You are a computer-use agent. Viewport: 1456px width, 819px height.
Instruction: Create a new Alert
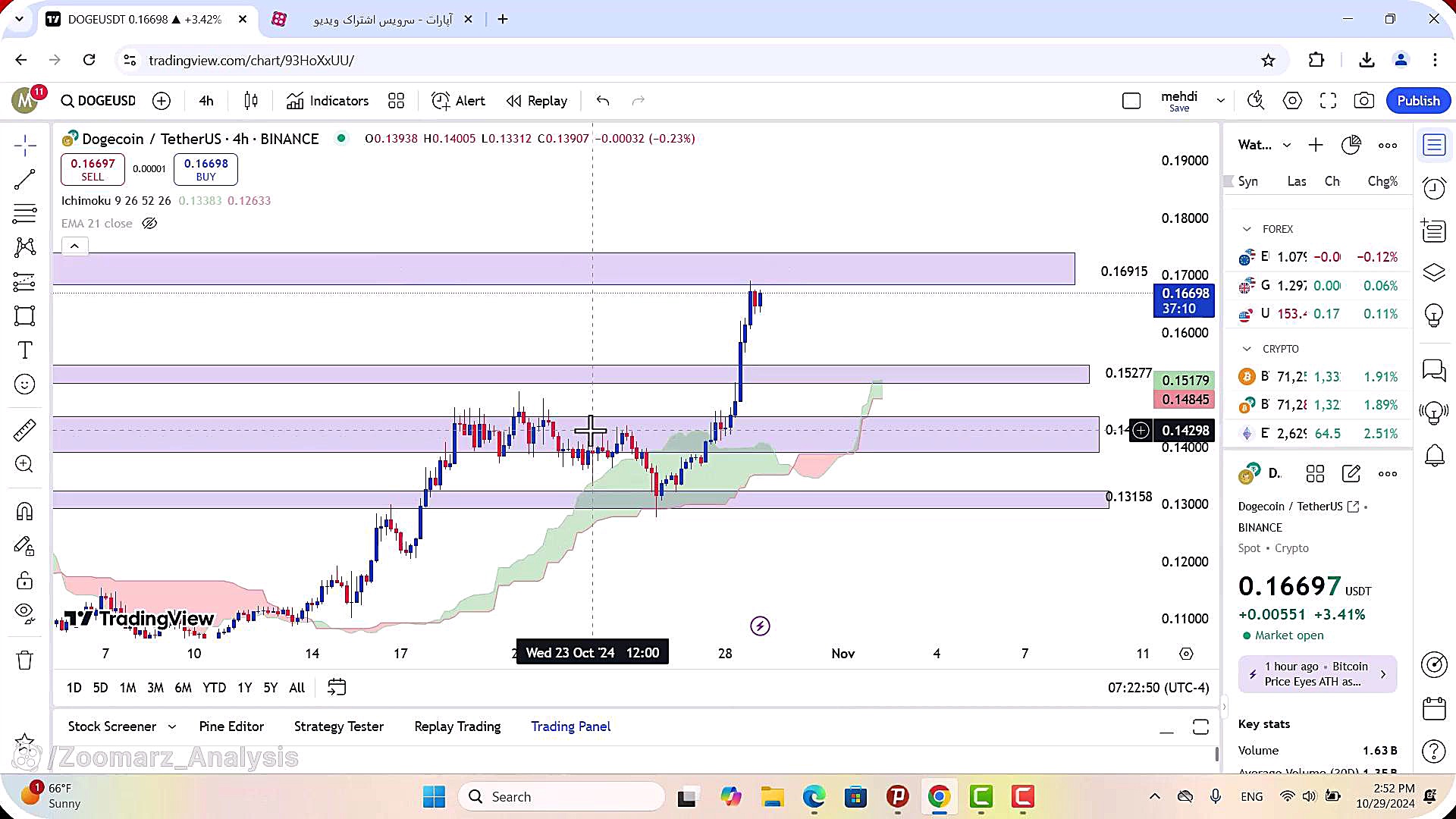pyautogui.click(x=458, y=101)
